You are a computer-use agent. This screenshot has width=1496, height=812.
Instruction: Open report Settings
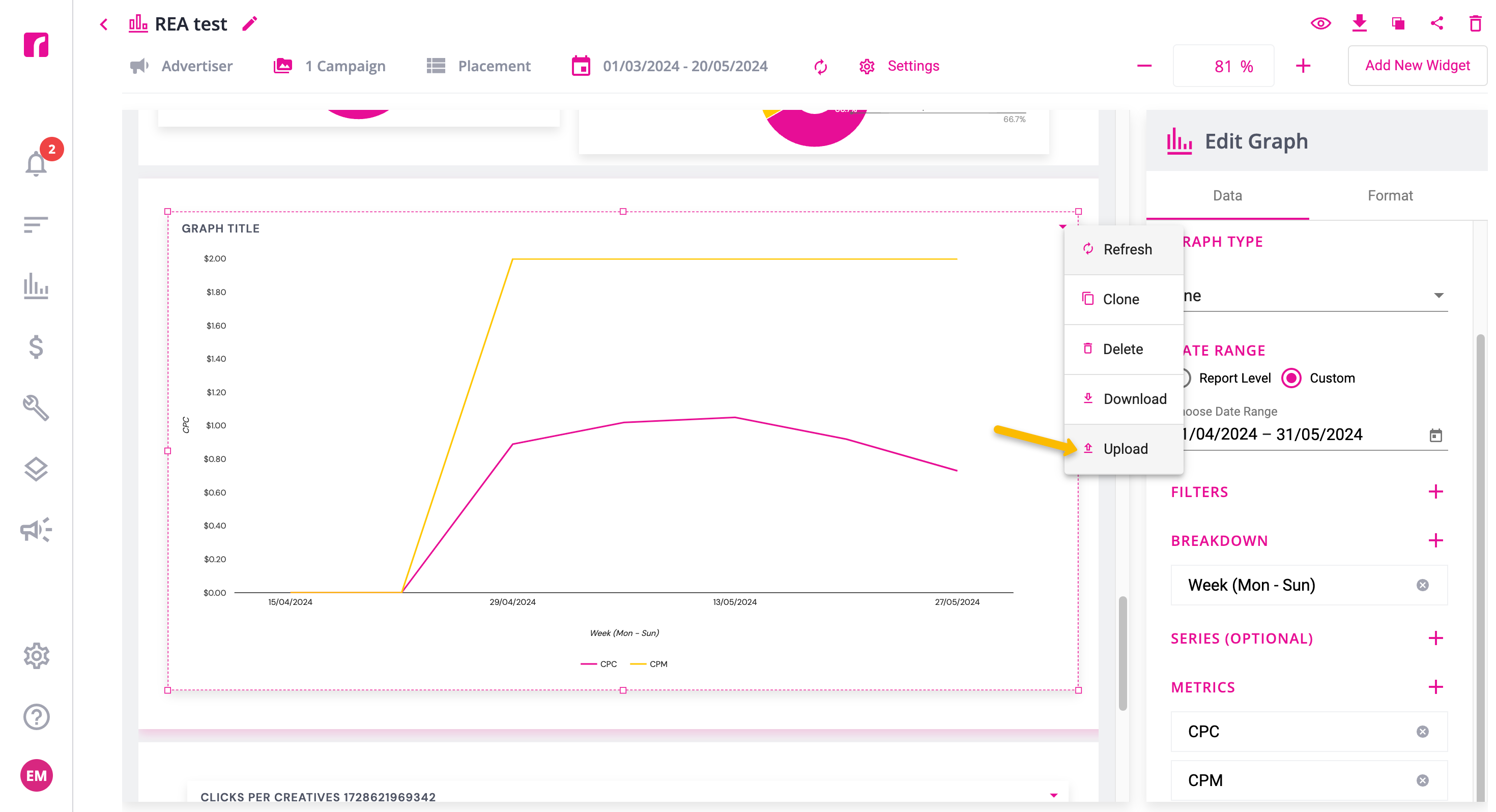(899, 66)
